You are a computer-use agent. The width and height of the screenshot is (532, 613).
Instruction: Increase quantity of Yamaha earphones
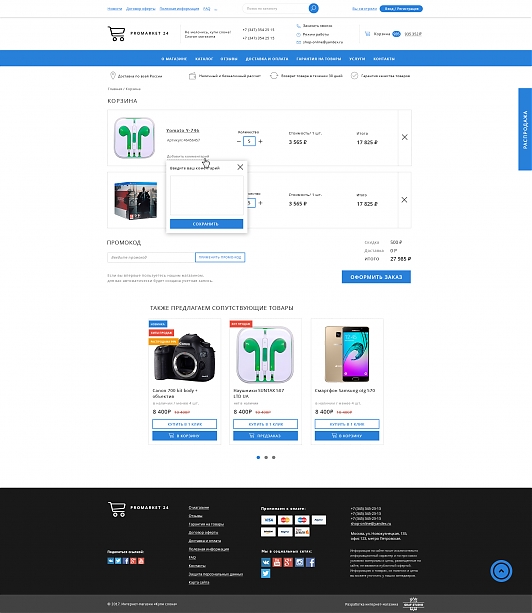(x=260, y=142)
